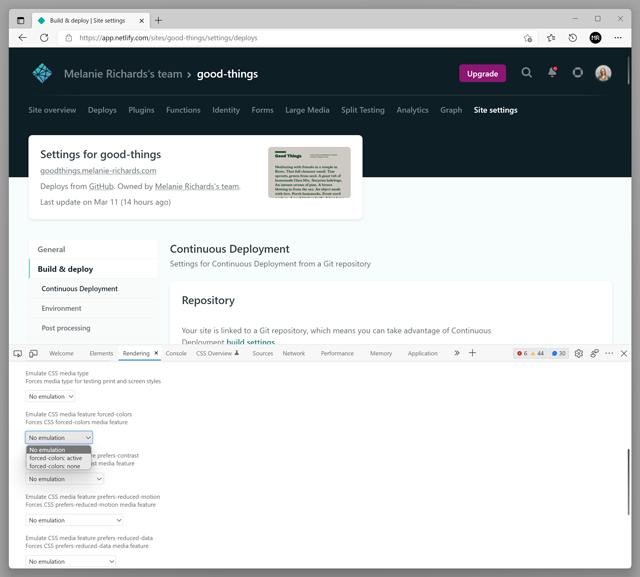Open the Split Testing nav item
Viewport: 640px width, 577px height.
tap(363, 110)
